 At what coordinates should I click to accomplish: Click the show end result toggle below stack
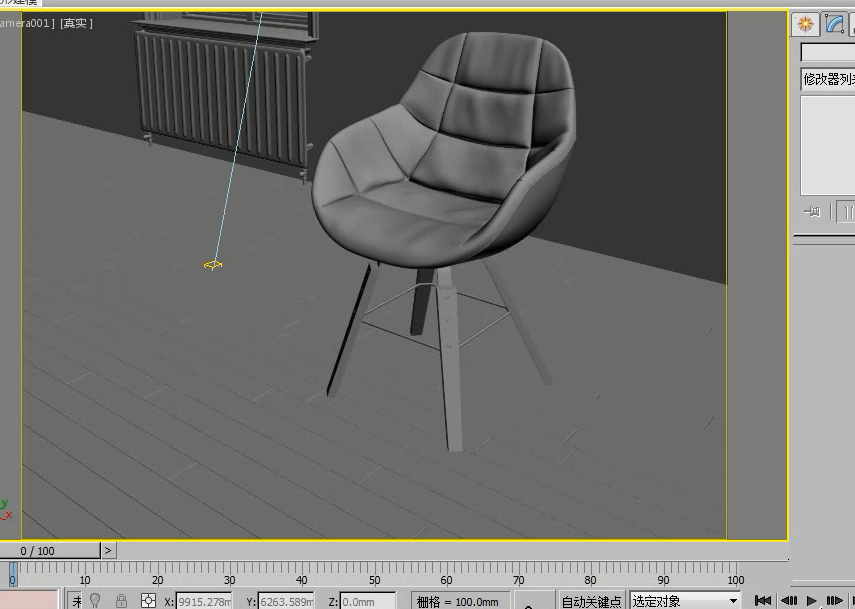pos(846,211)
